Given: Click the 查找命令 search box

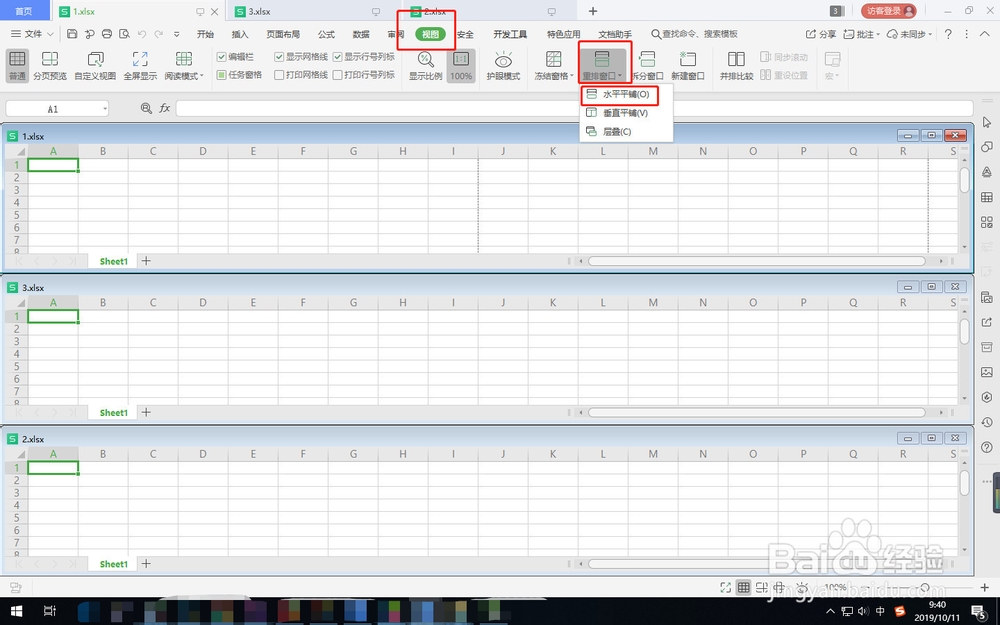Looking at the screenshot, I should (694, 34).
